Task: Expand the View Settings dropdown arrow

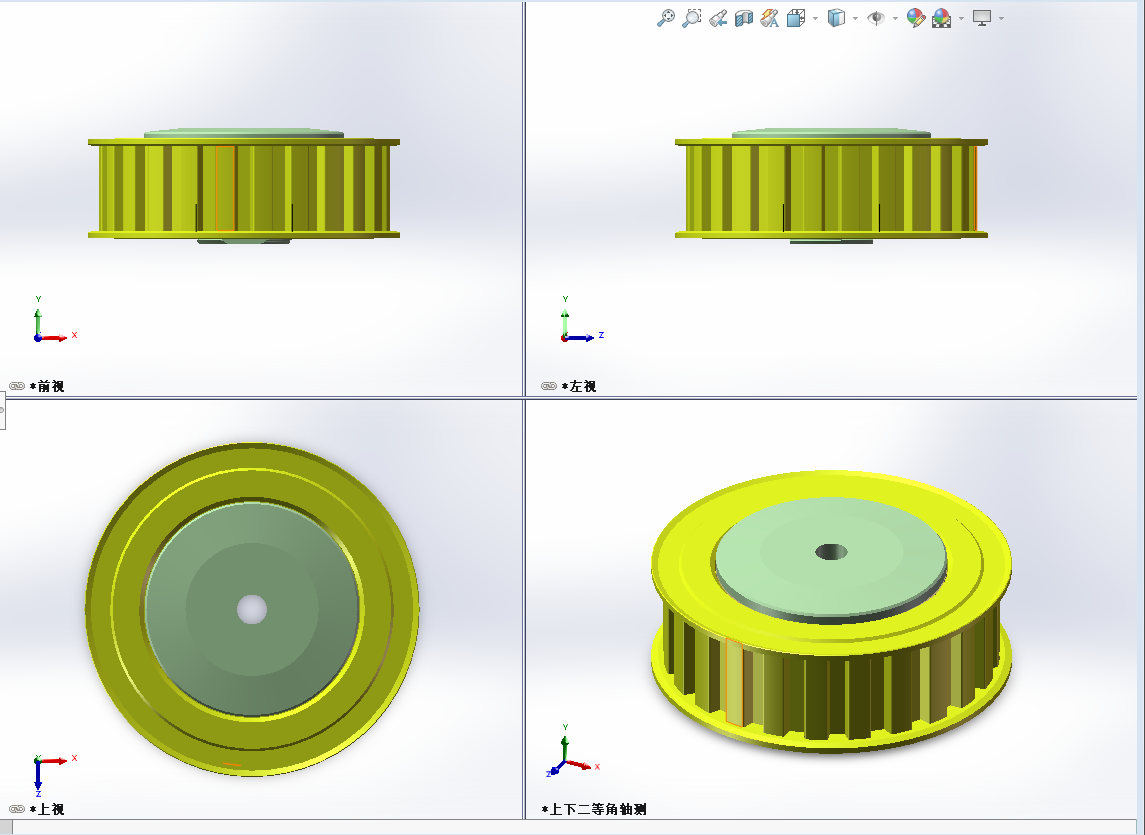Action: [1001, 18]
